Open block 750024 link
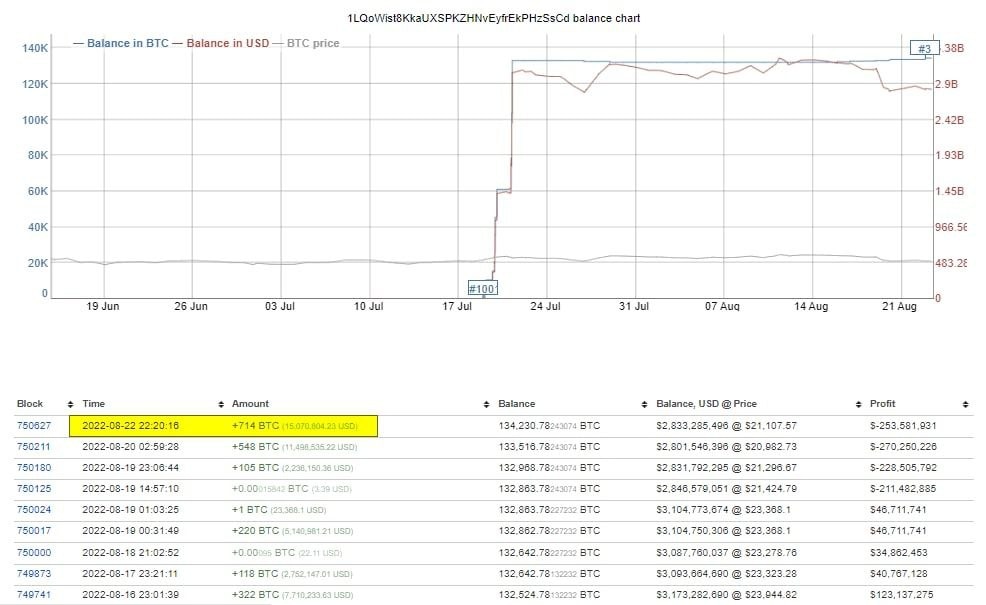The image size is (986, 605). (x=34, y=510)
